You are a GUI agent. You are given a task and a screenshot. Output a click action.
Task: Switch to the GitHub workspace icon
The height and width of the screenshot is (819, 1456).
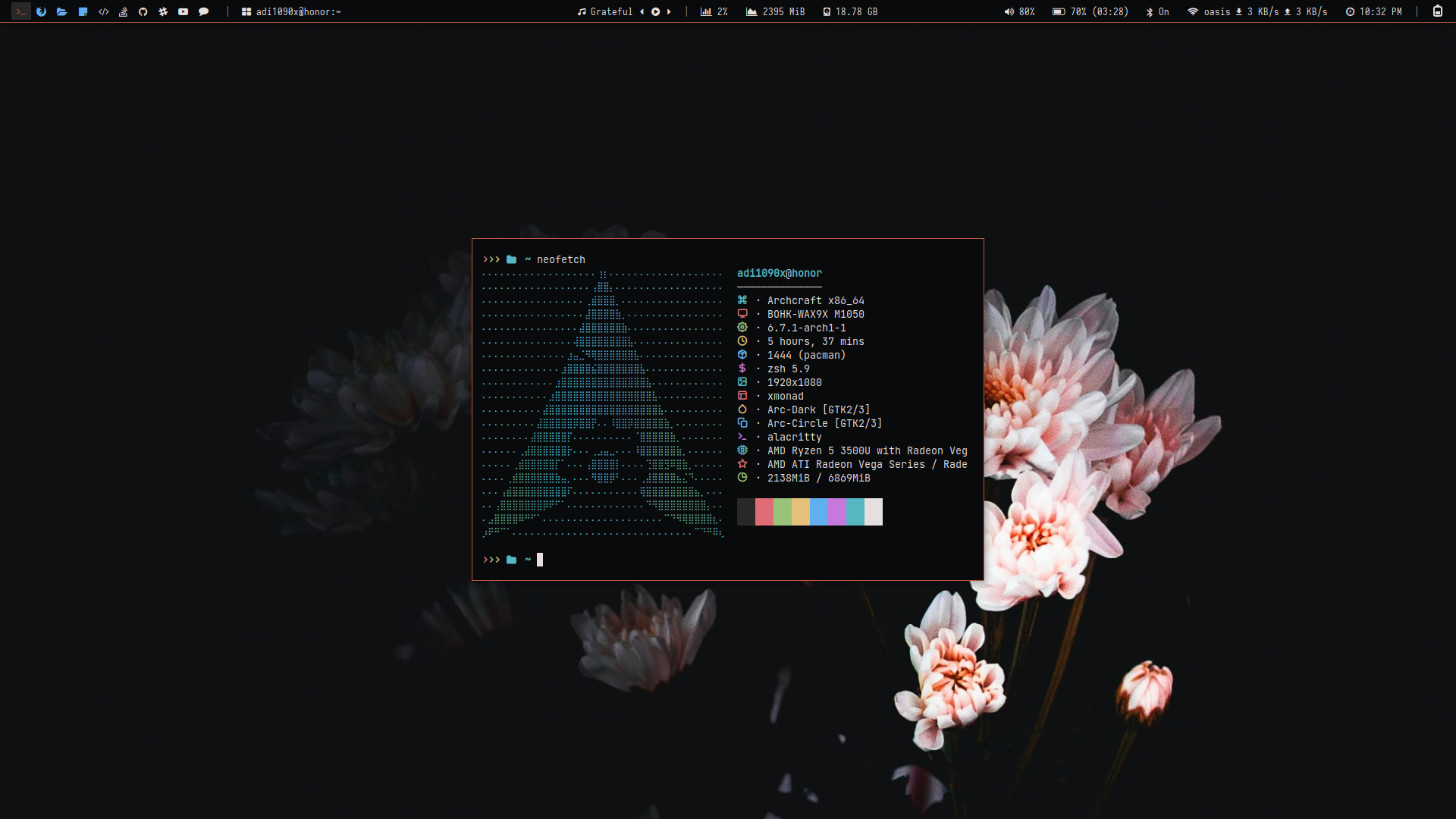point(143,11)
